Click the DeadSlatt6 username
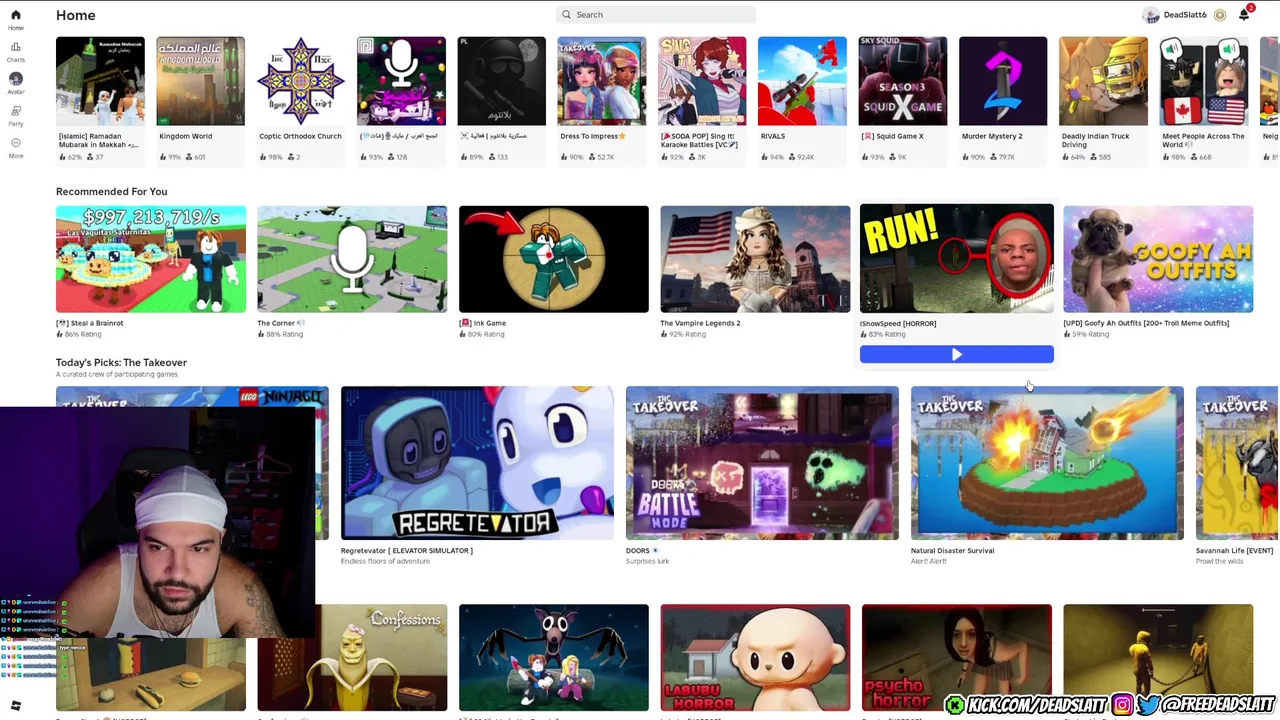The width and height of the screenshot is (1280, 720). tap(1185, 15)
